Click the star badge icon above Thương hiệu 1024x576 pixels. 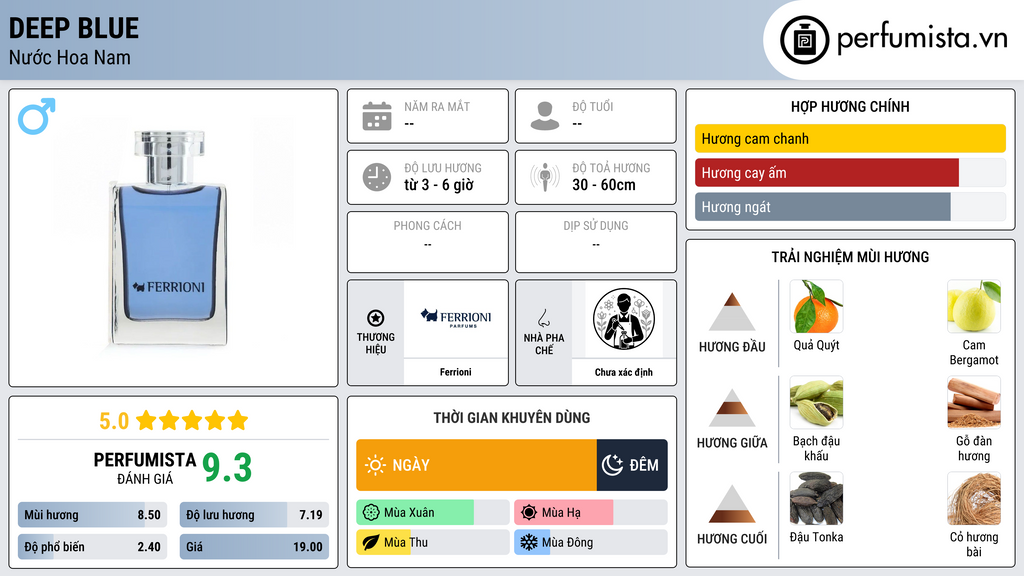pyautogui.click(x=376, y=318)
